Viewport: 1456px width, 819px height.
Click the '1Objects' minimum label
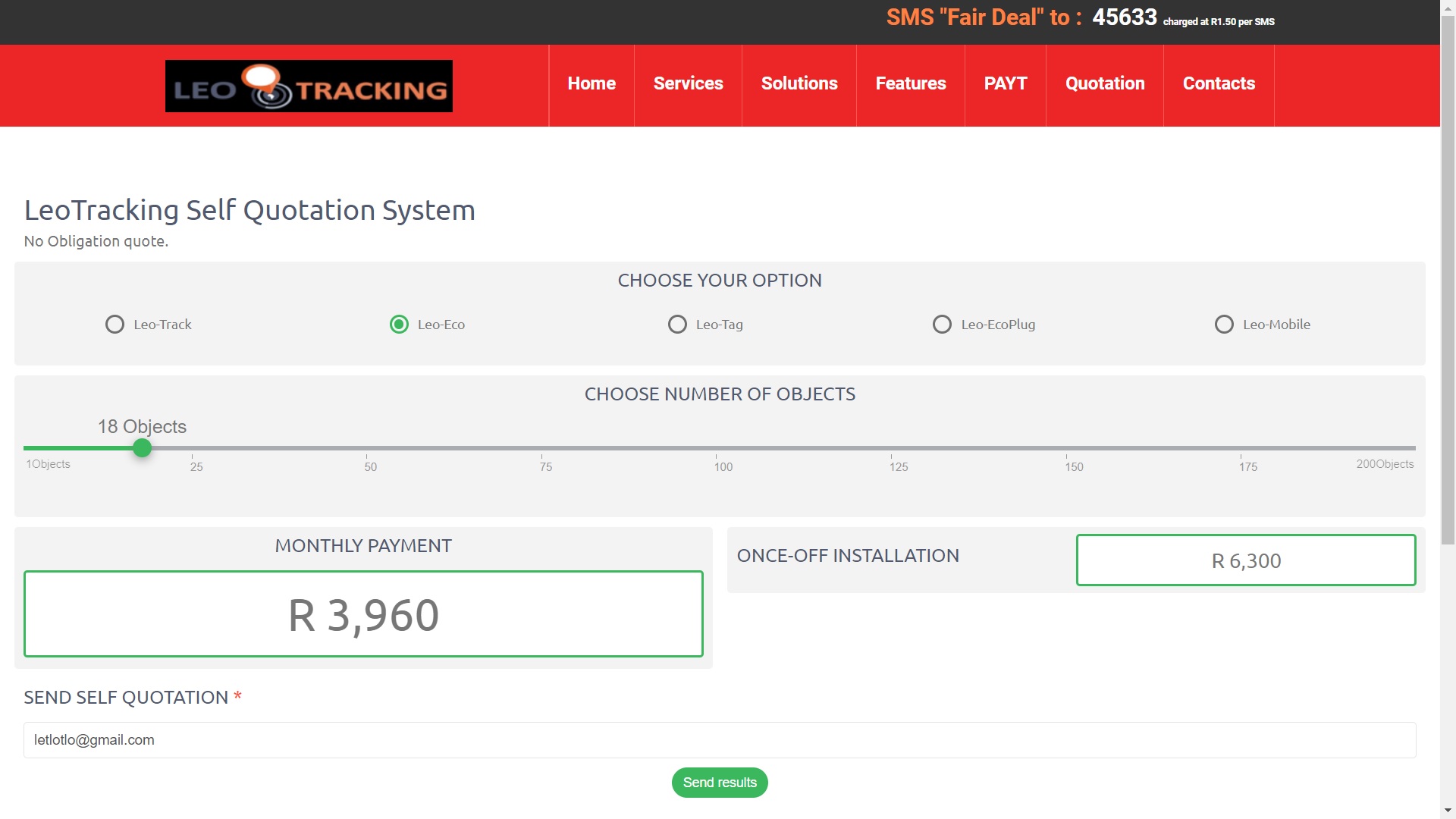48,464
